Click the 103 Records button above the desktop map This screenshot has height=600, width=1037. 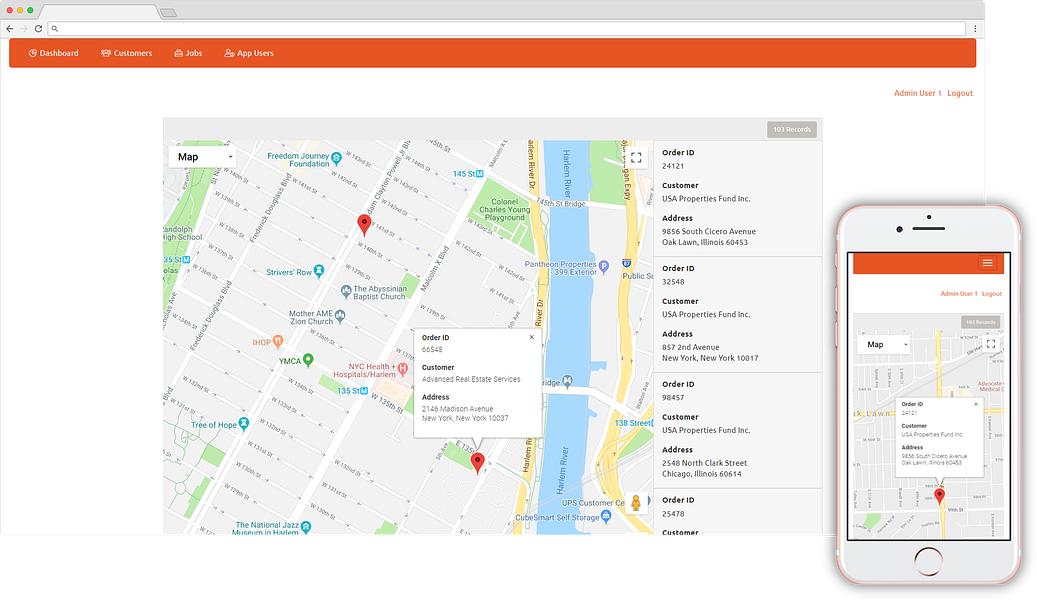pyautogui.click(x=792, y=130)
